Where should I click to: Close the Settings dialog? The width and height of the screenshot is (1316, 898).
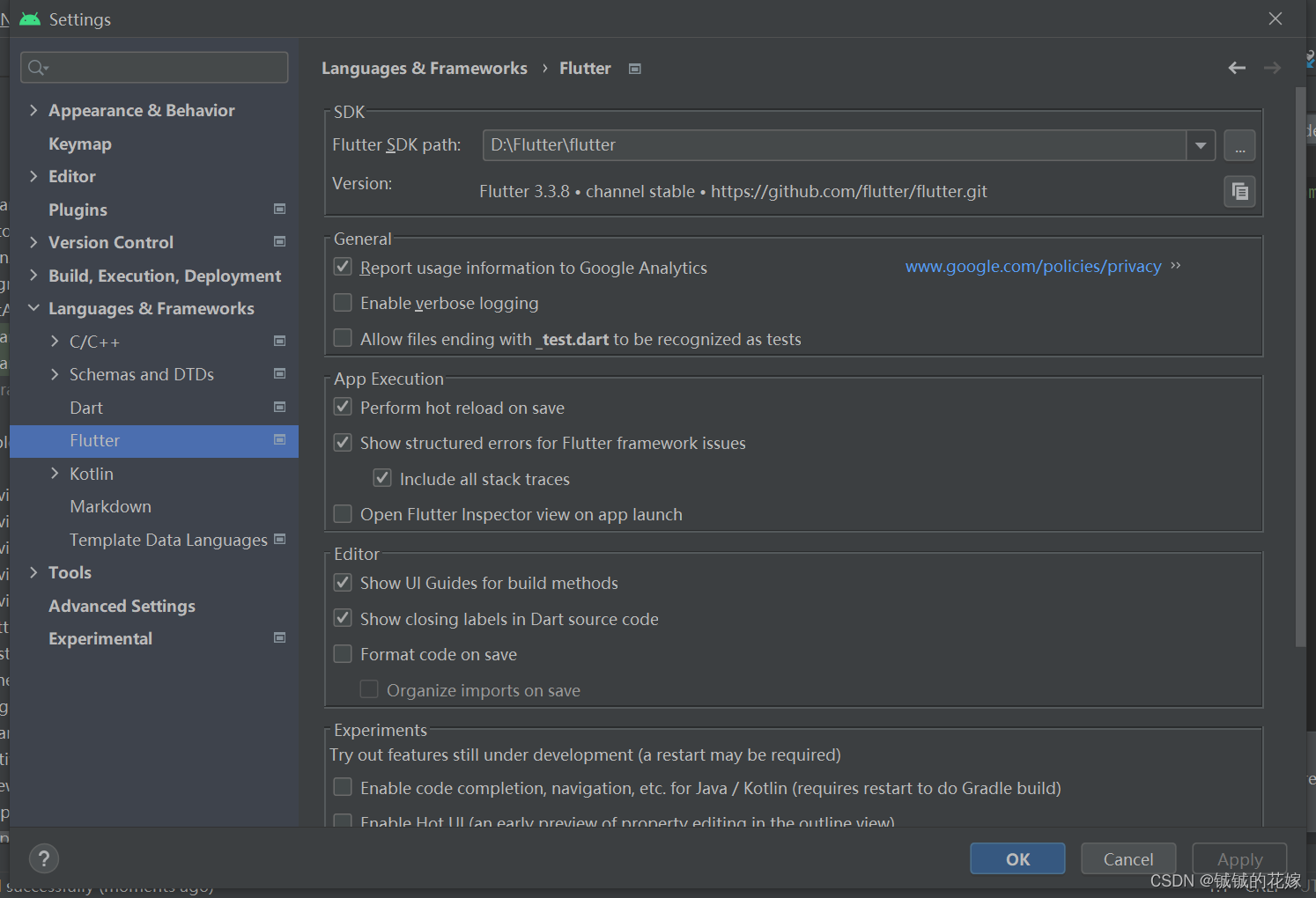click(x=1275, y=18)
